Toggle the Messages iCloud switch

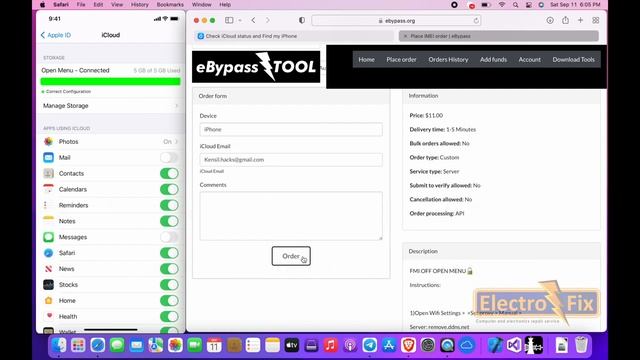169,237
